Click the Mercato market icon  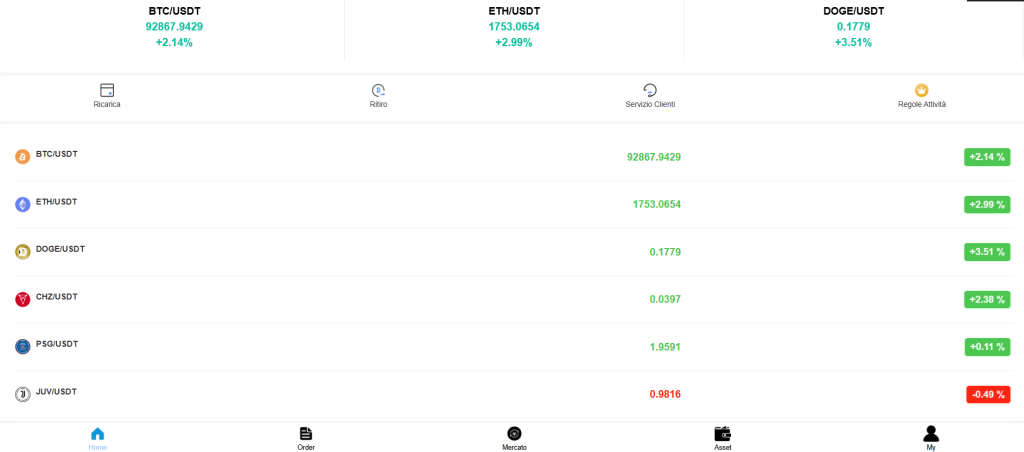pos(514,434)
